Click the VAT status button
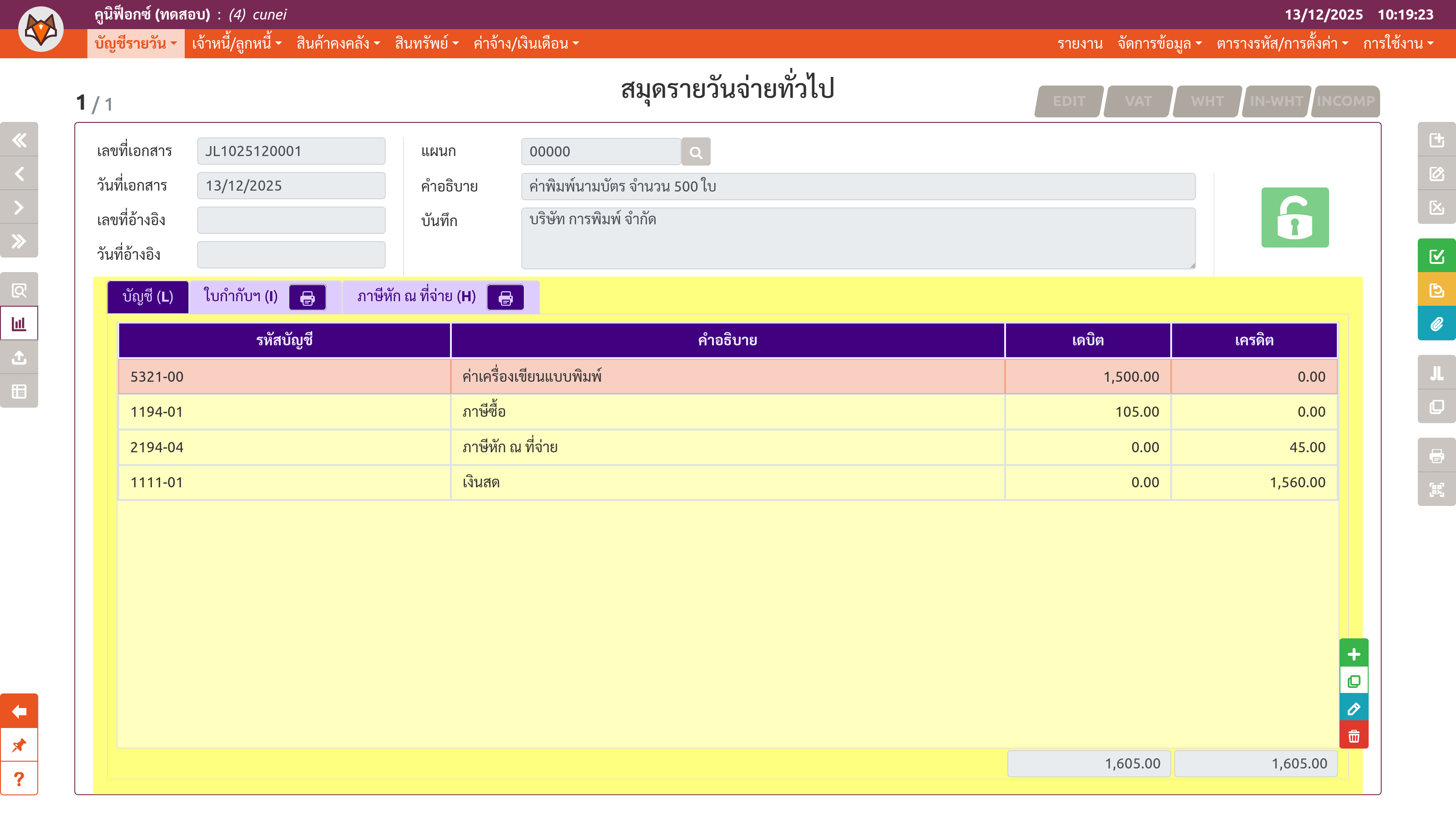This screenshot has width=1456, height=819. point(1138,101)
